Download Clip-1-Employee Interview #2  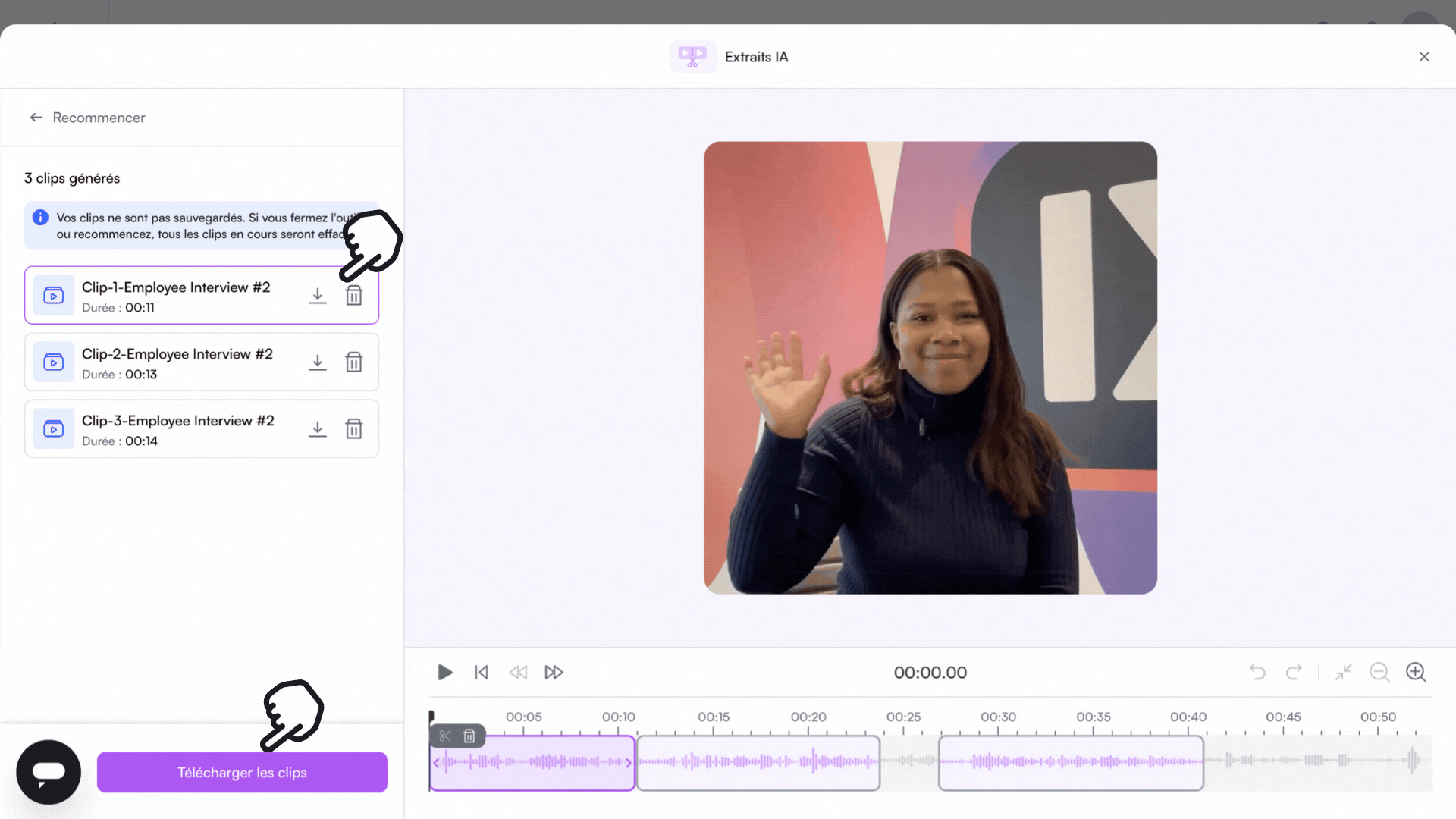[318, 296]
